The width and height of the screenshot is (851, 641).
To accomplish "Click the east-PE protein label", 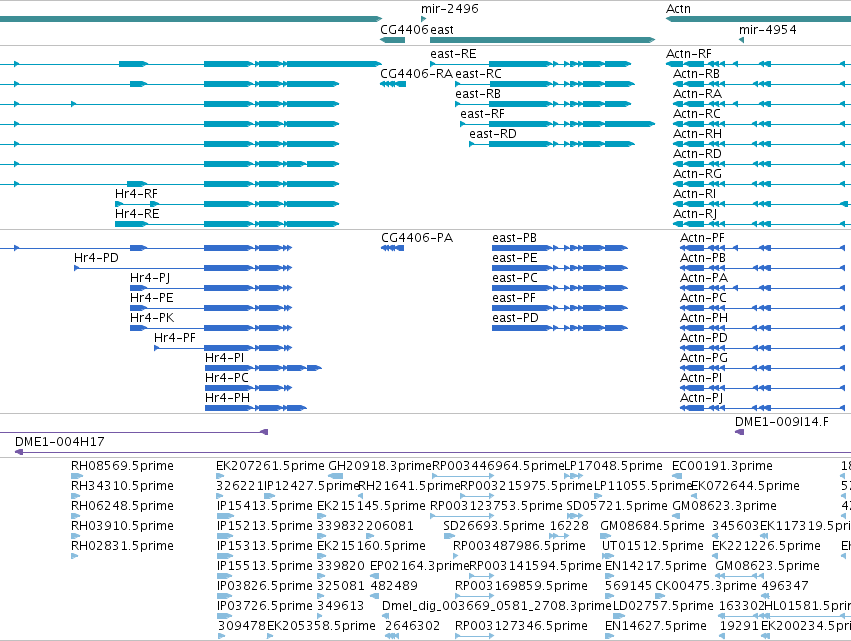I will click(515, 258).
